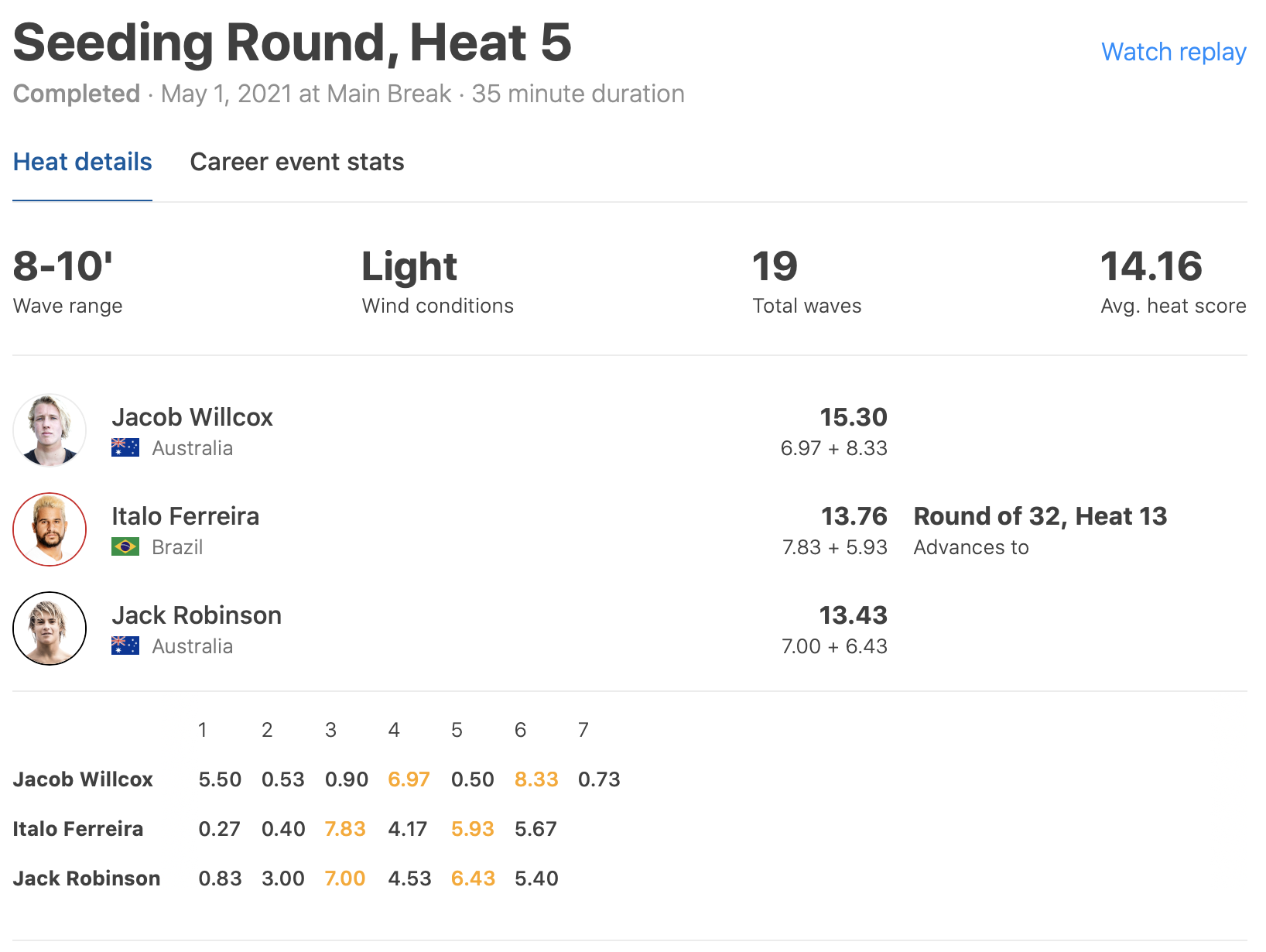This screenshot has width=1266, height=952.
Task: Open Round of 32, Heat 13 link
Action: click(1040, 516)
